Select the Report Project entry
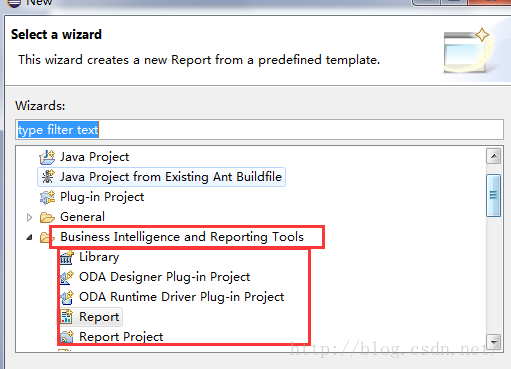Screen dimensions: 511x369 pos(111,337)
